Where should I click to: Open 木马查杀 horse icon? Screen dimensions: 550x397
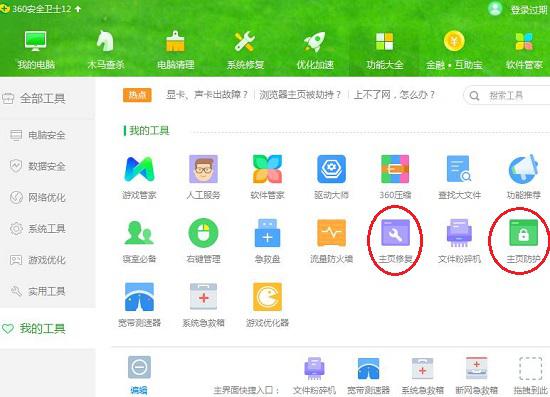(106, 50)
